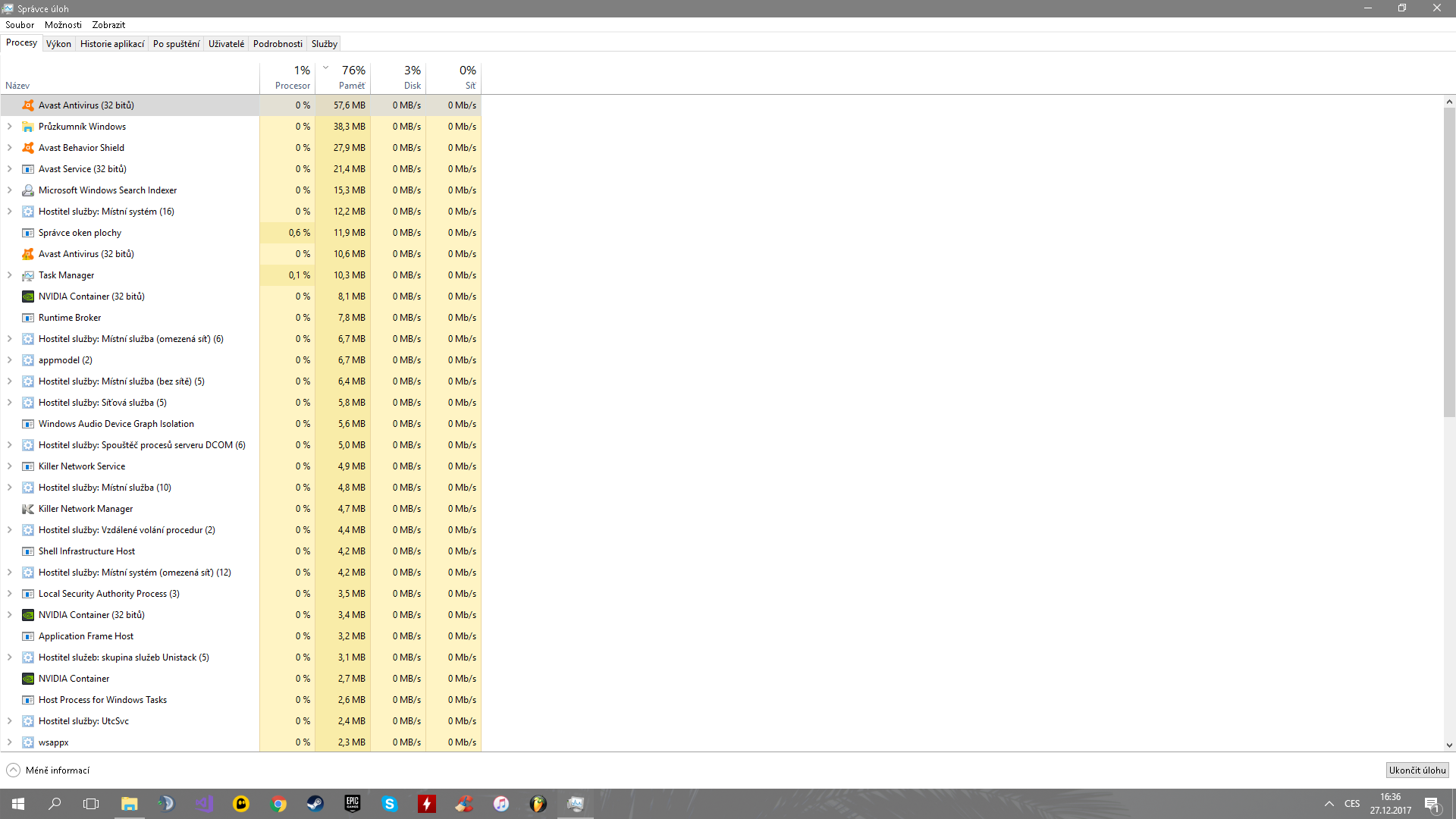Open the Zobrazit menu

108,25
